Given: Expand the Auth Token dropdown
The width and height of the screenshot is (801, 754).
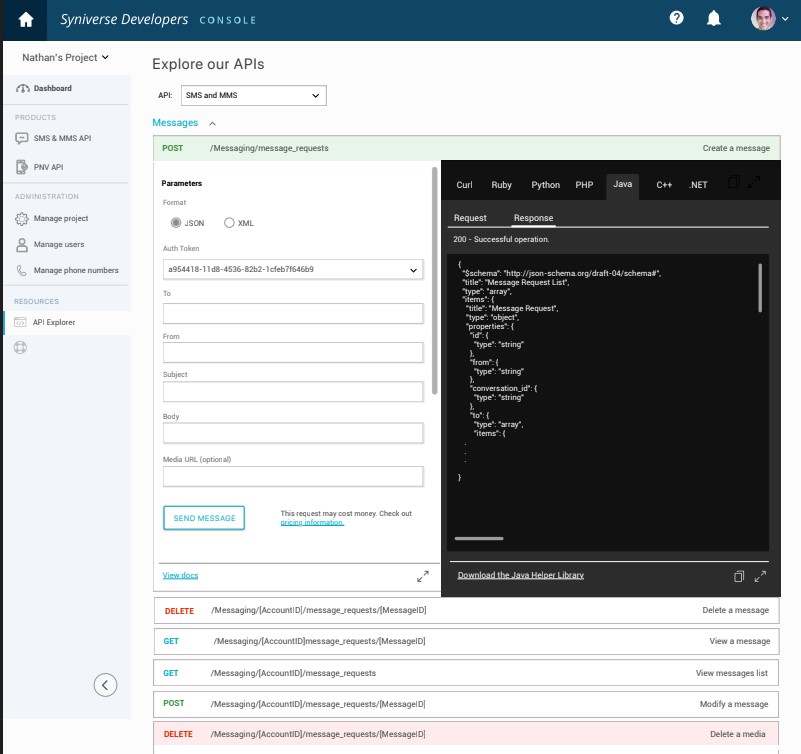Looking at the screenshot, I should (293, 269).
